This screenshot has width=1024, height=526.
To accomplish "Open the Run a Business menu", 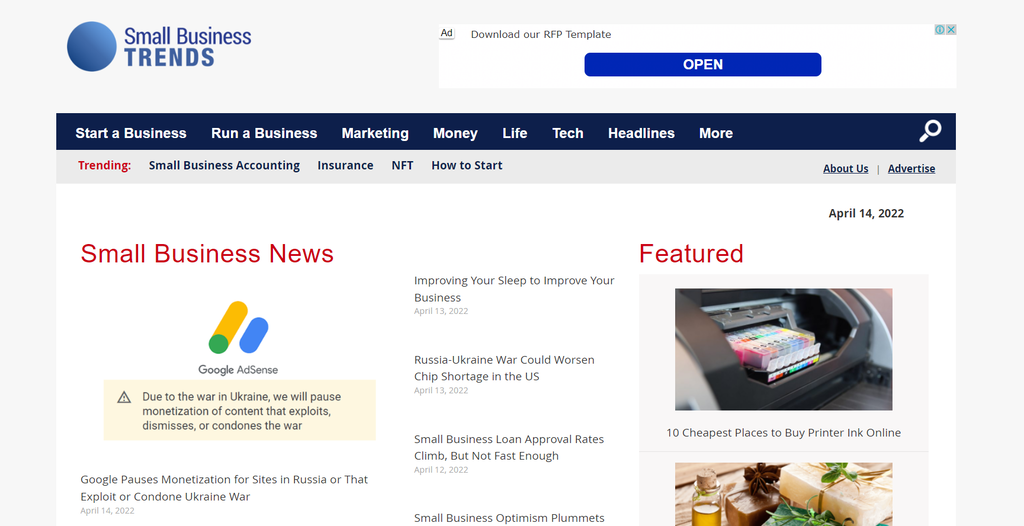I will [x=264, y=133].
